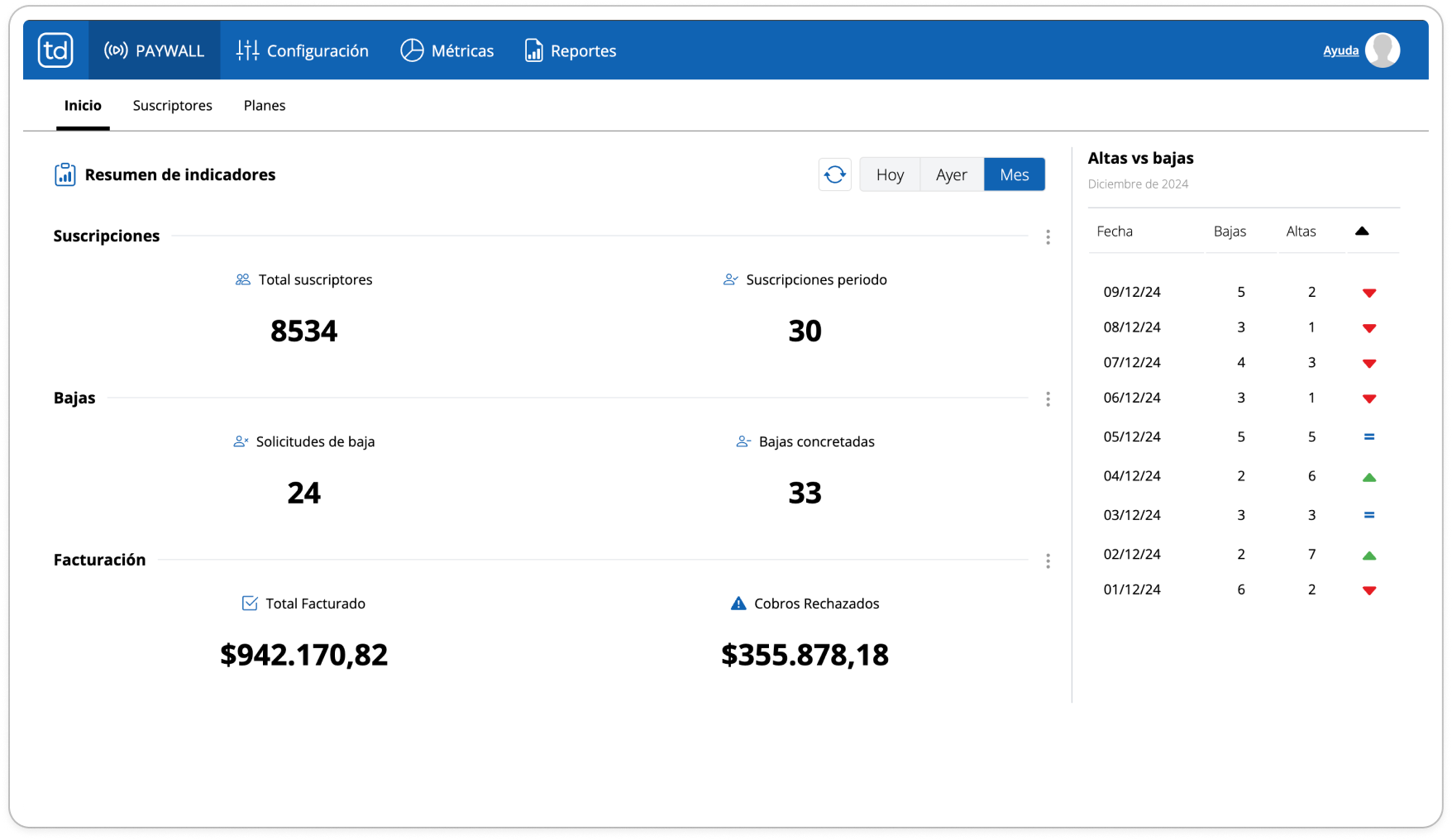Open Bajas section options menu
This screenshot has height=840, width=1452.
click(1048, 399)
